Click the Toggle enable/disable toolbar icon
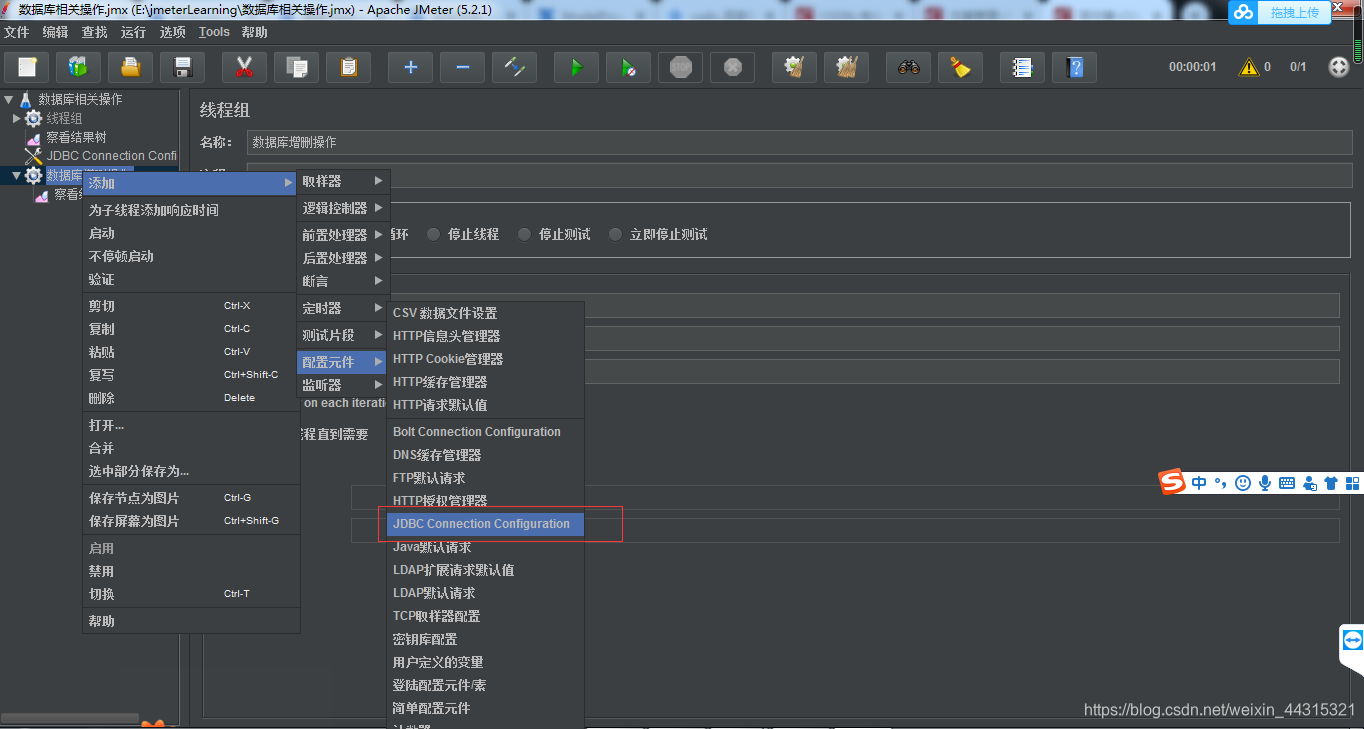This screenshot has width=1364, height=729. [x=514, y=67]
